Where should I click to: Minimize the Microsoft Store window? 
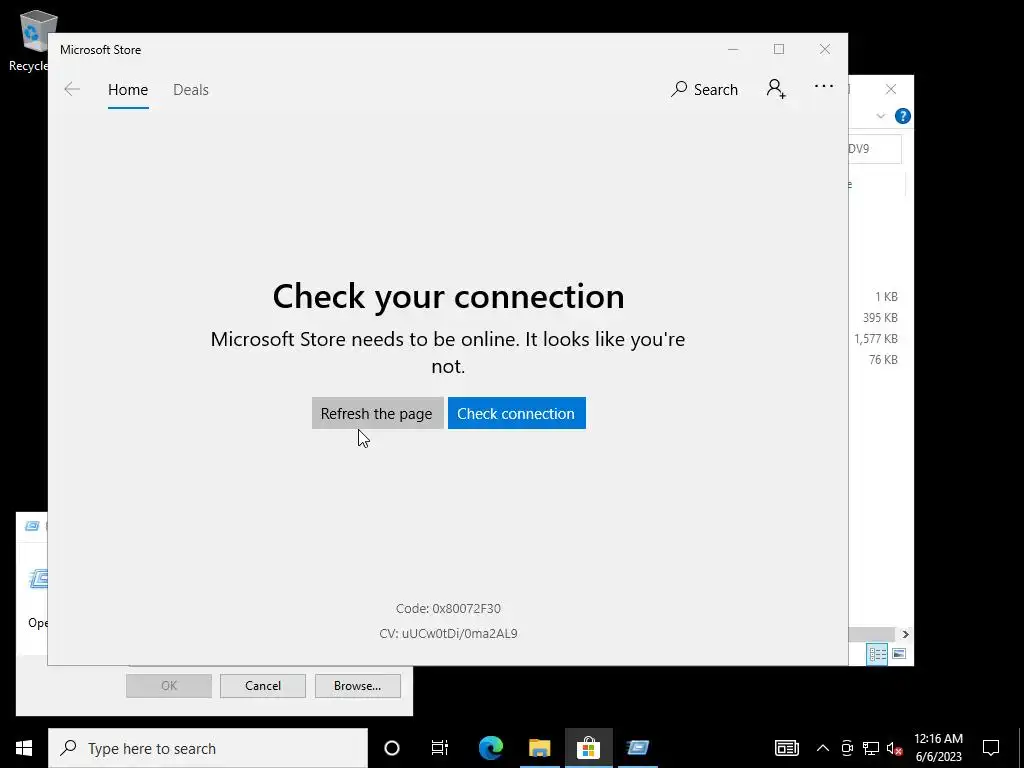click(733, 50)
